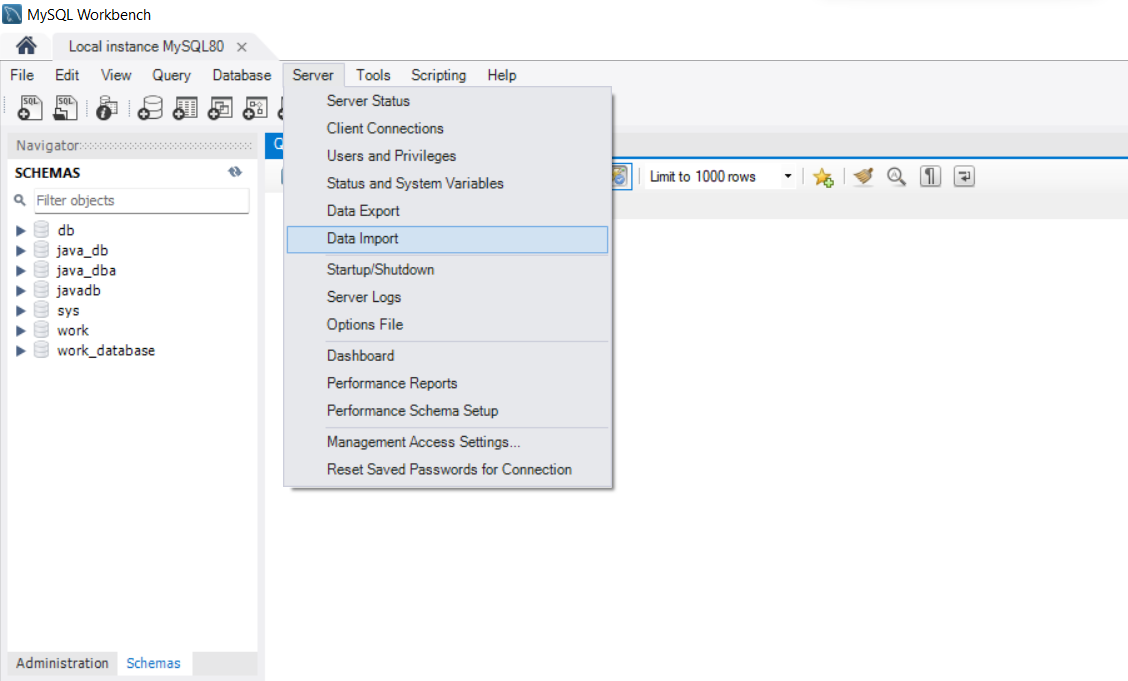Switch to the Administration tab
The image size is (1128, 681).
[62, 663]
